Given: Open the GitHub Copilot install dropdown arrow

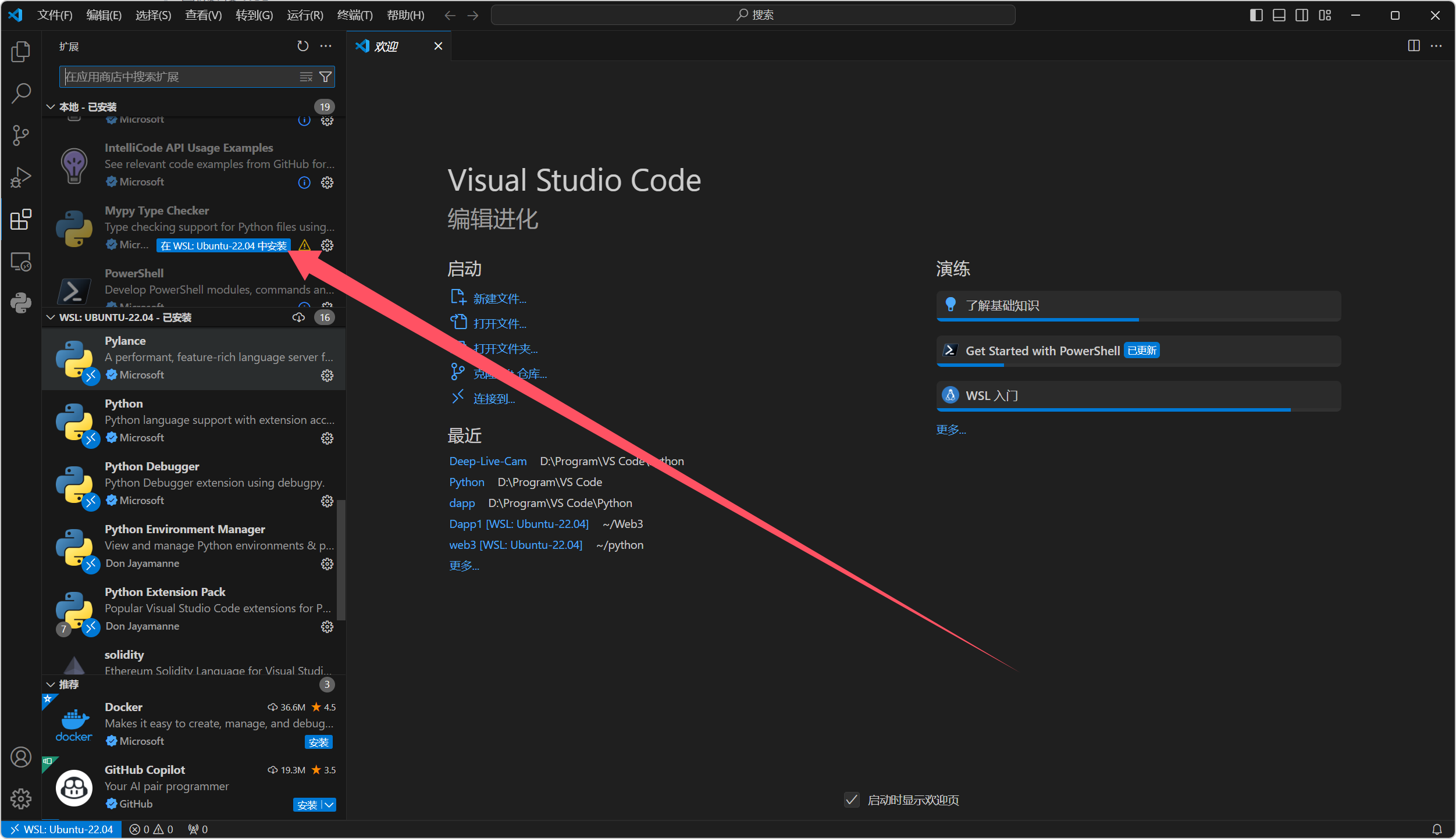Looking at the screenshot, I should tap(329, 805).
